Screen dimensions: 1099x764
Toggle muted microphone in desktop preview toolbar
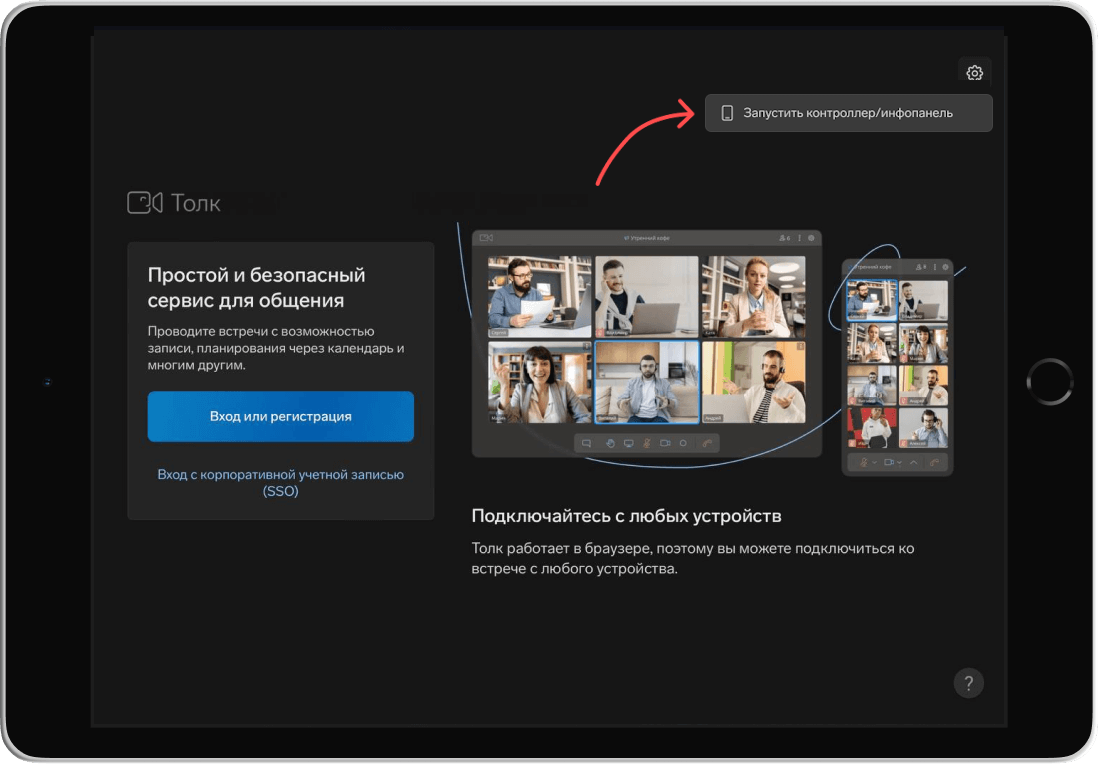point(647,443)
